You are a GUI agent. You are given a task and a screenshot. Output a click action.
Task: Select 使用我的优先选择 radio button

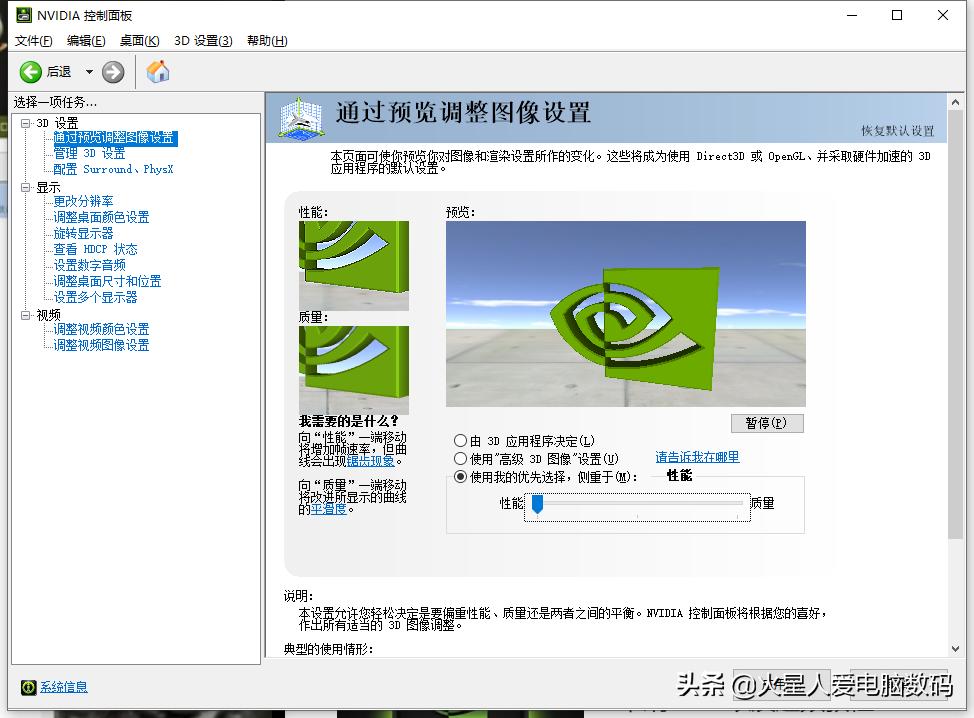pos(463,476)
